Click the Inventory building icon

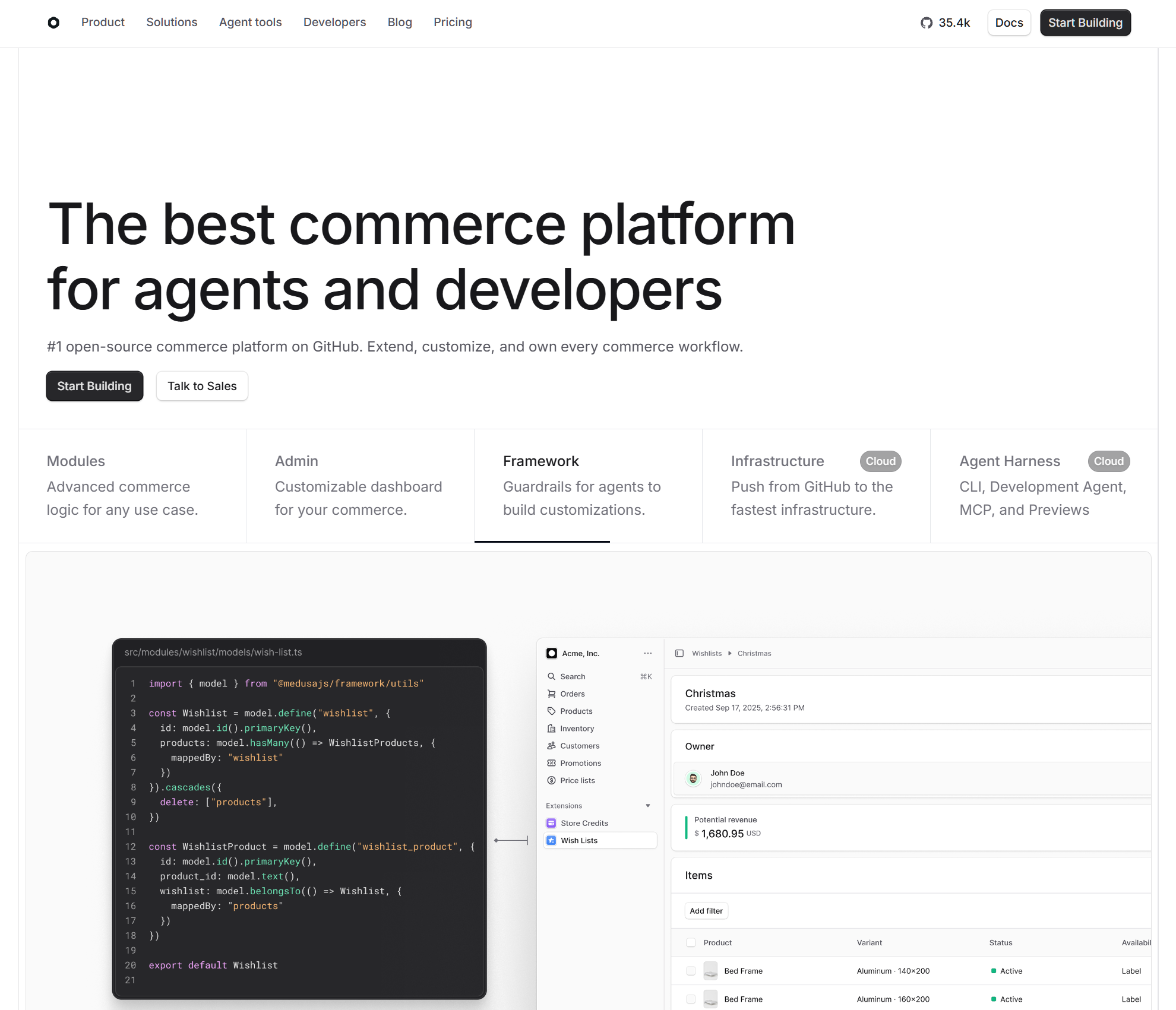pyautogui.click(x=551, y=728)
